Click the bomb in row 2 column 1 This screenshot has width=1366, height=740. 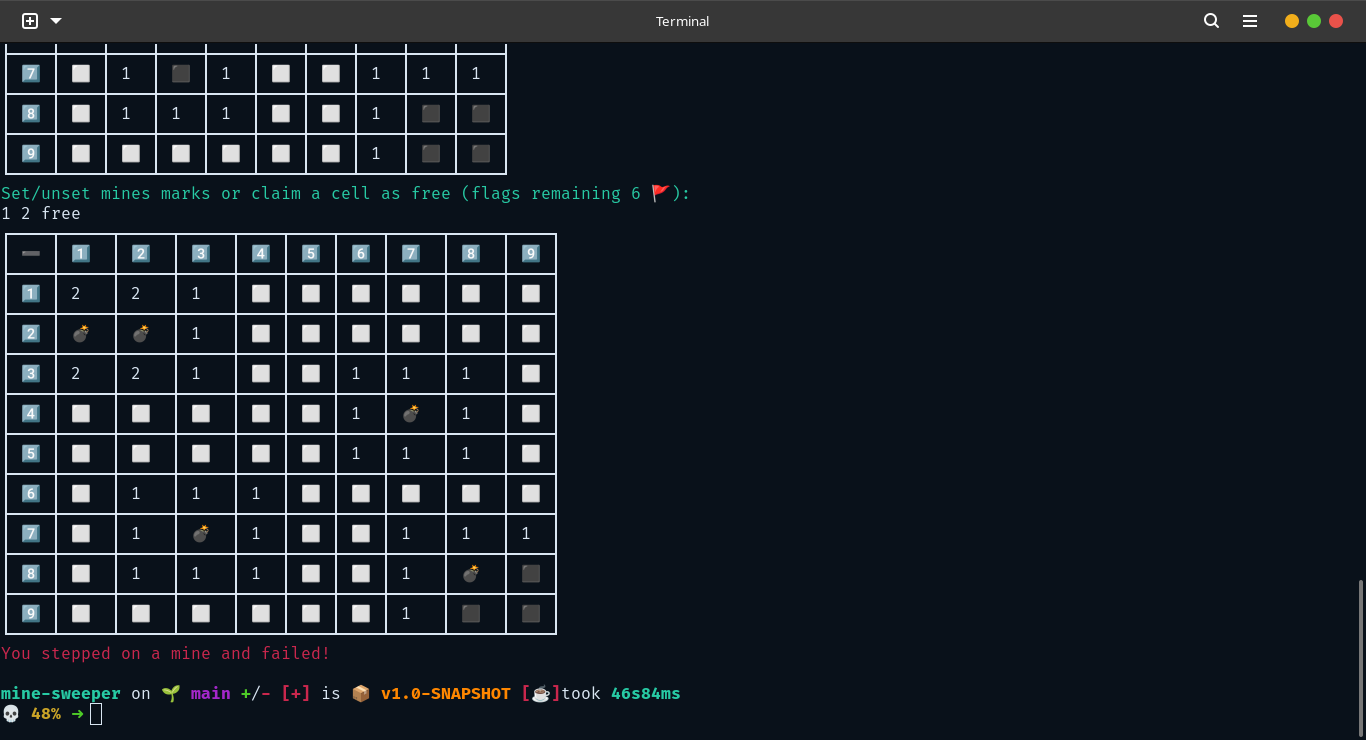click(x=81, y=333)
